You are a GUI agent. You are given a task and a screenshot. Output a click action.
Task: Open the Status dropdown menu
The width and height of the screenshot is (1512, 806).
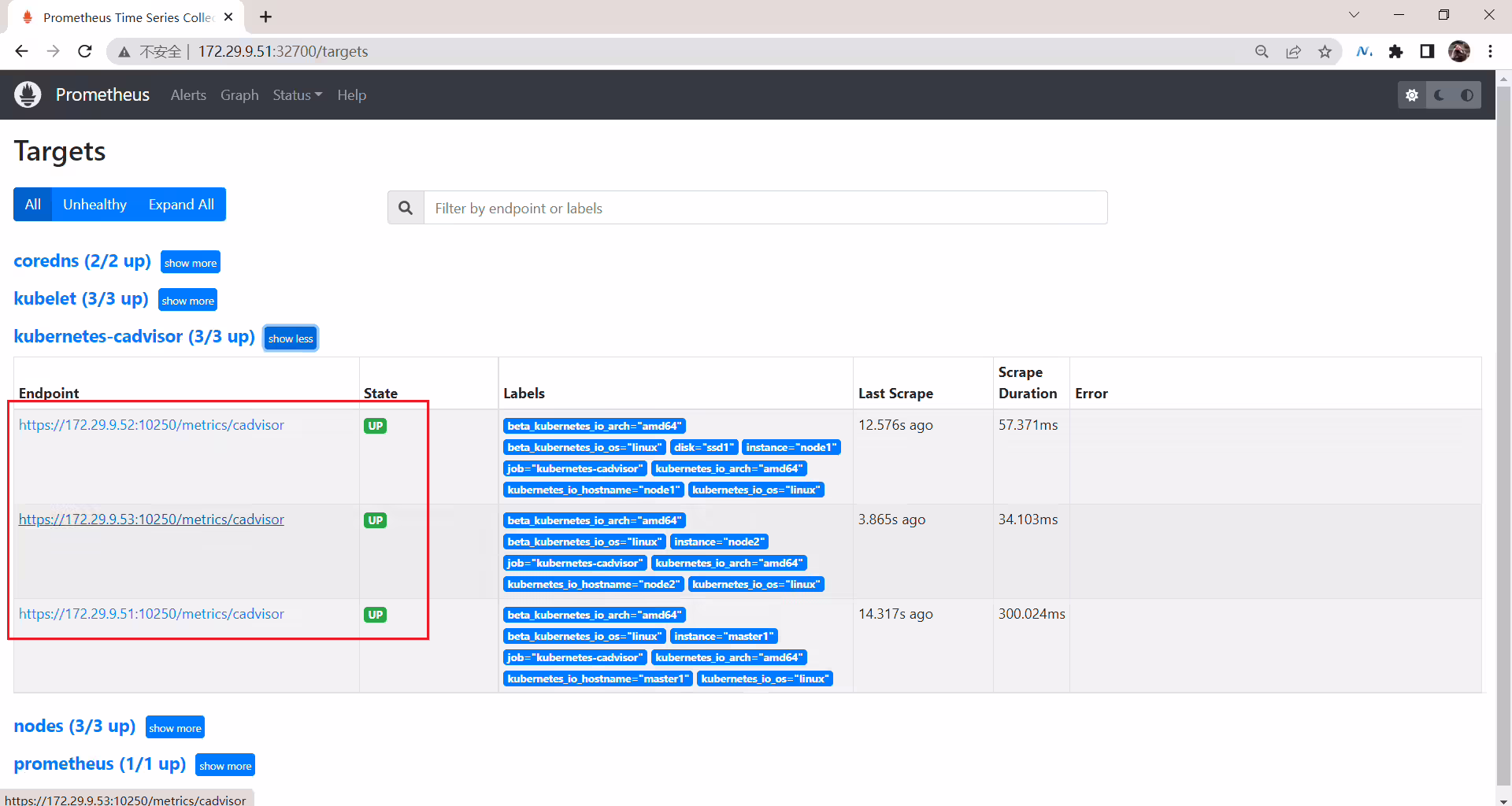298,95
